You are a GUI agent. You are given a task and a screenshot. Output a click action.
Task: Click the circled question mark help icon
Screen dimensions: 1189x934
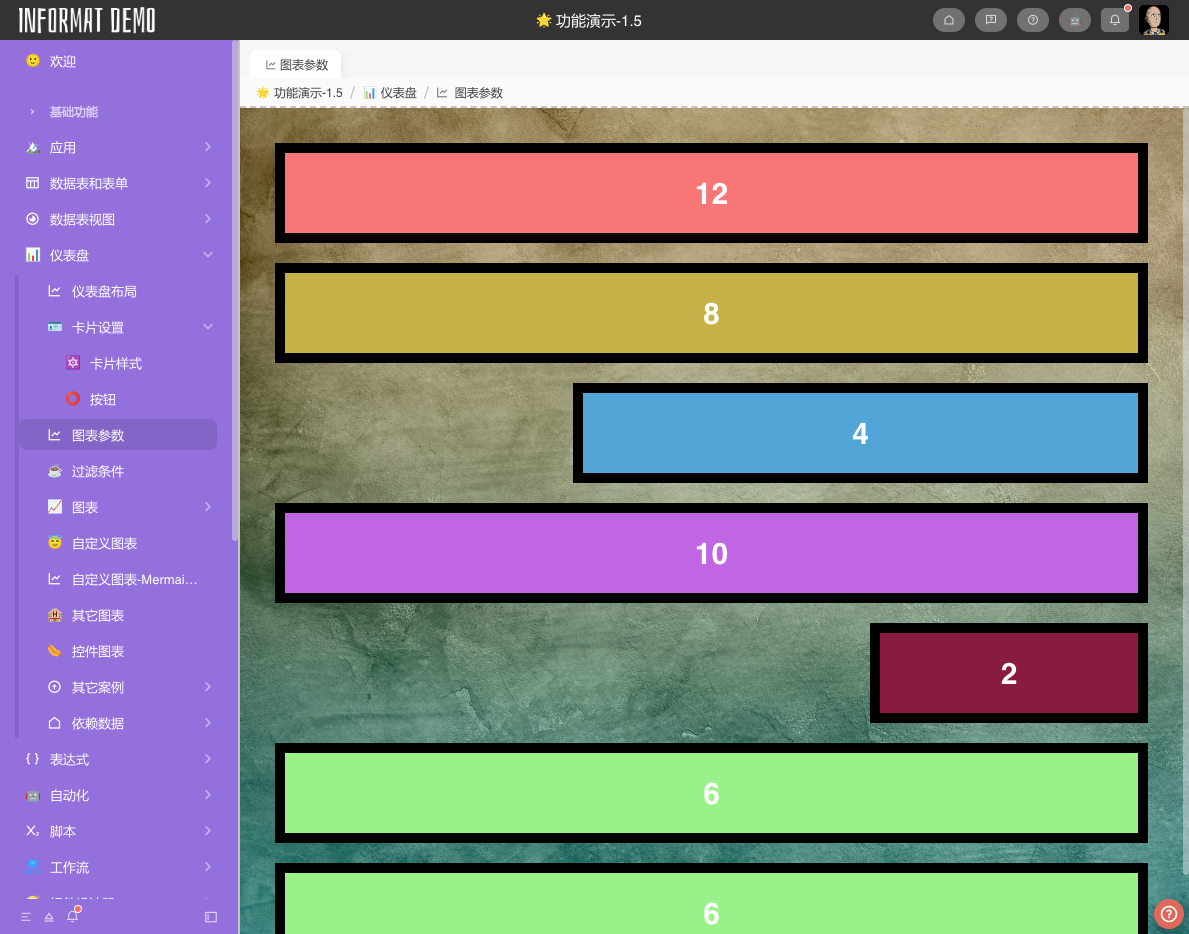[x=1033, y=20]
